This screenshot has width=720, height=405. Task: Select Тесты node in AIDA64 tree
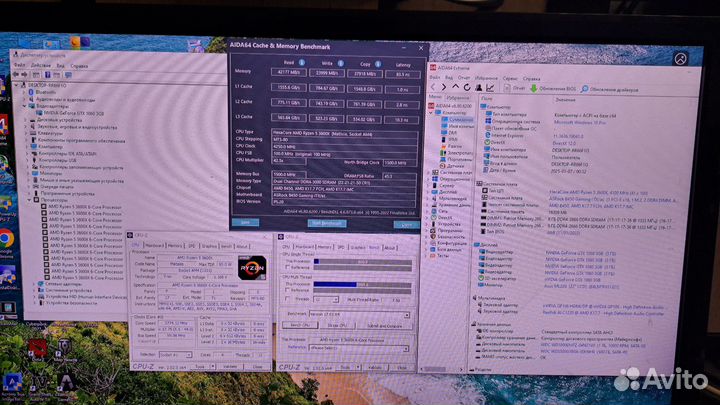point(439,256)
